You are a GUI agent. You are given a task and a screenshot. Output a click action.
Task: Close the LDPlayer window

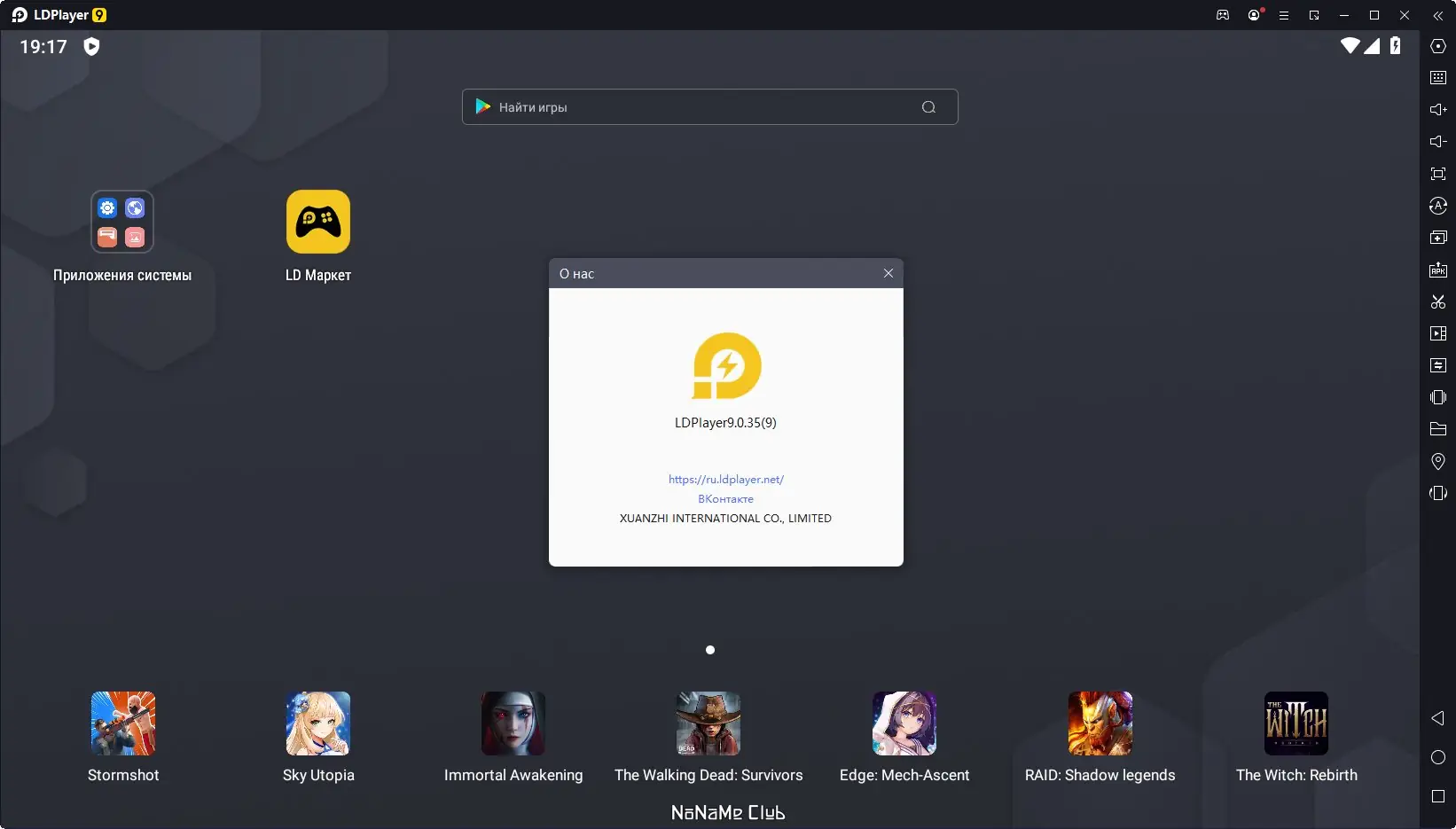(x=1405, y=15)
